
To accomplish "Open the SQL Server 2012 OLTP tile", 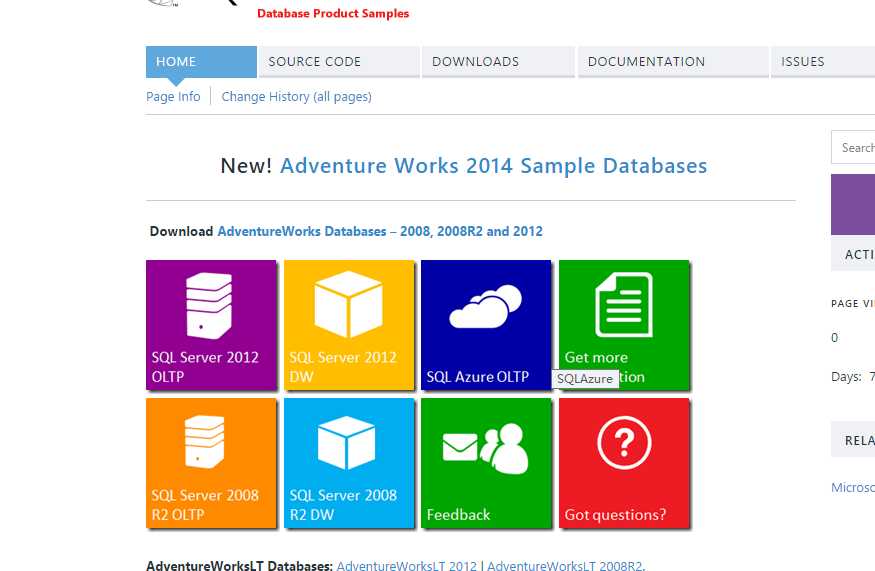I will click(x=211, y=325).
